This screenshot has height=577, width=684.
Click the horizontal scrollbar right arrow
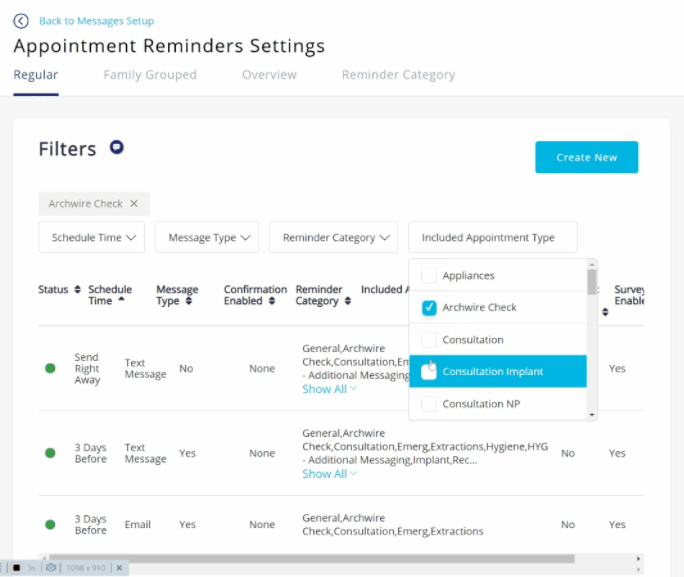638,559
